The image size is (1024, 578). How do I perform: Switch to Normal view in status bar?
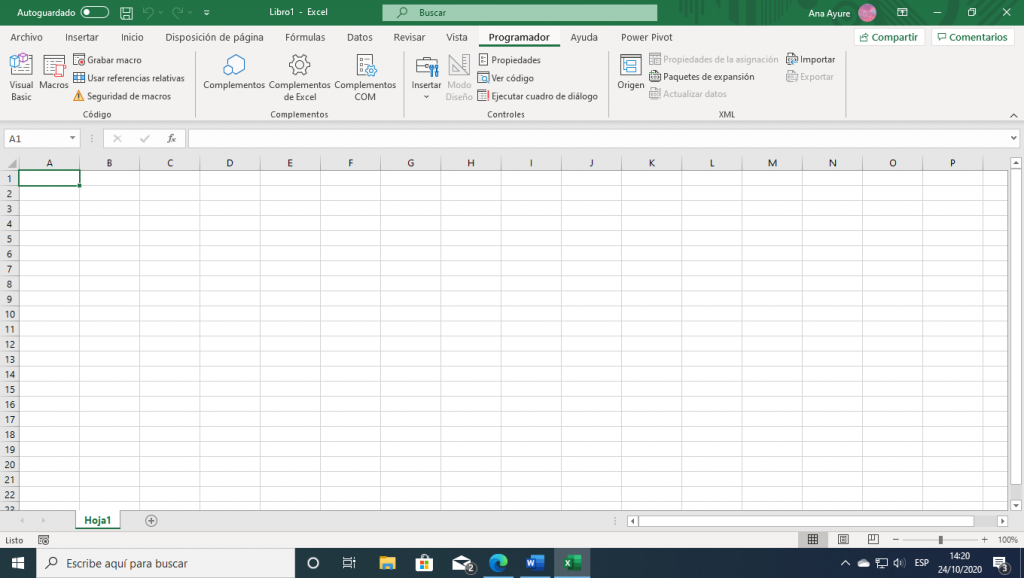pyautogui.click(x=812, y=539)
